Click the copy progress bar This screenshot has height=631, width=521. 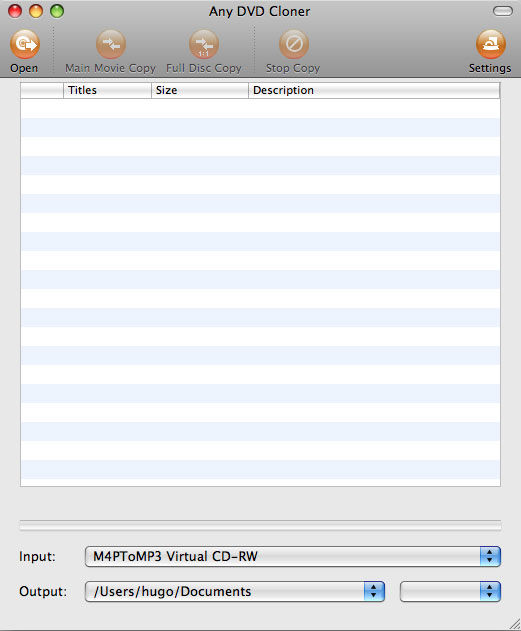click(x=260, y=526)
